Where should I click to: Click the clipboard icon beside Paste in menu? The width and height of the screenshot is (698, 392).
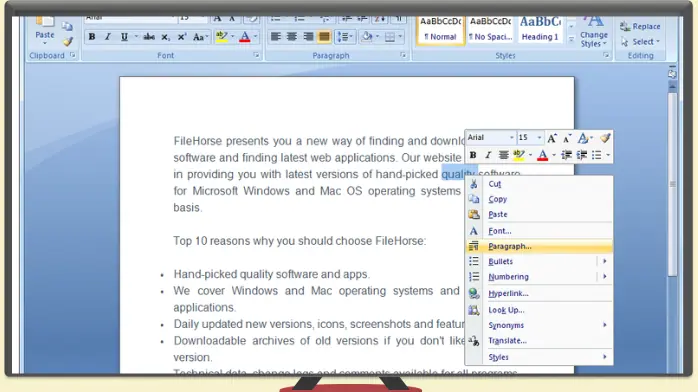474,214
